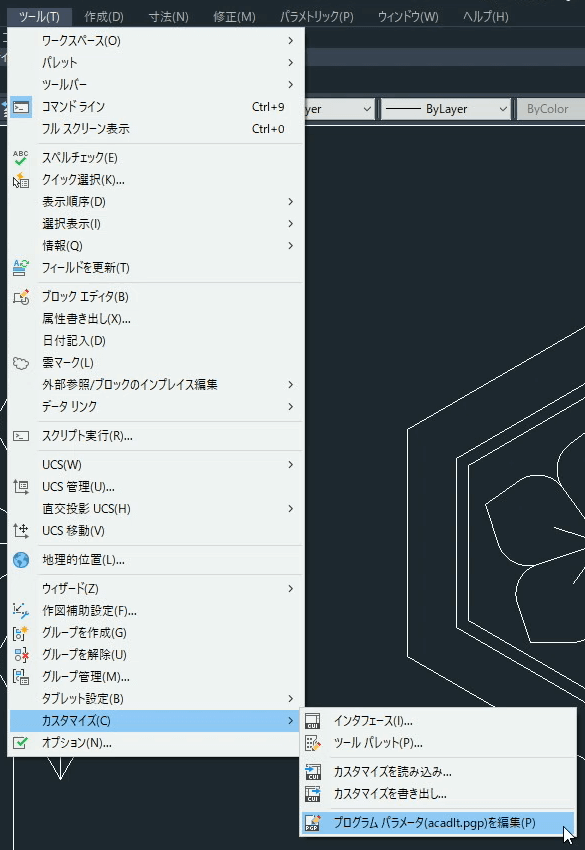Click the quick select icon beside クイック選択(K)
Image resolution: width=585 pixels, height=850 pixels.
[x=21, y=180]
